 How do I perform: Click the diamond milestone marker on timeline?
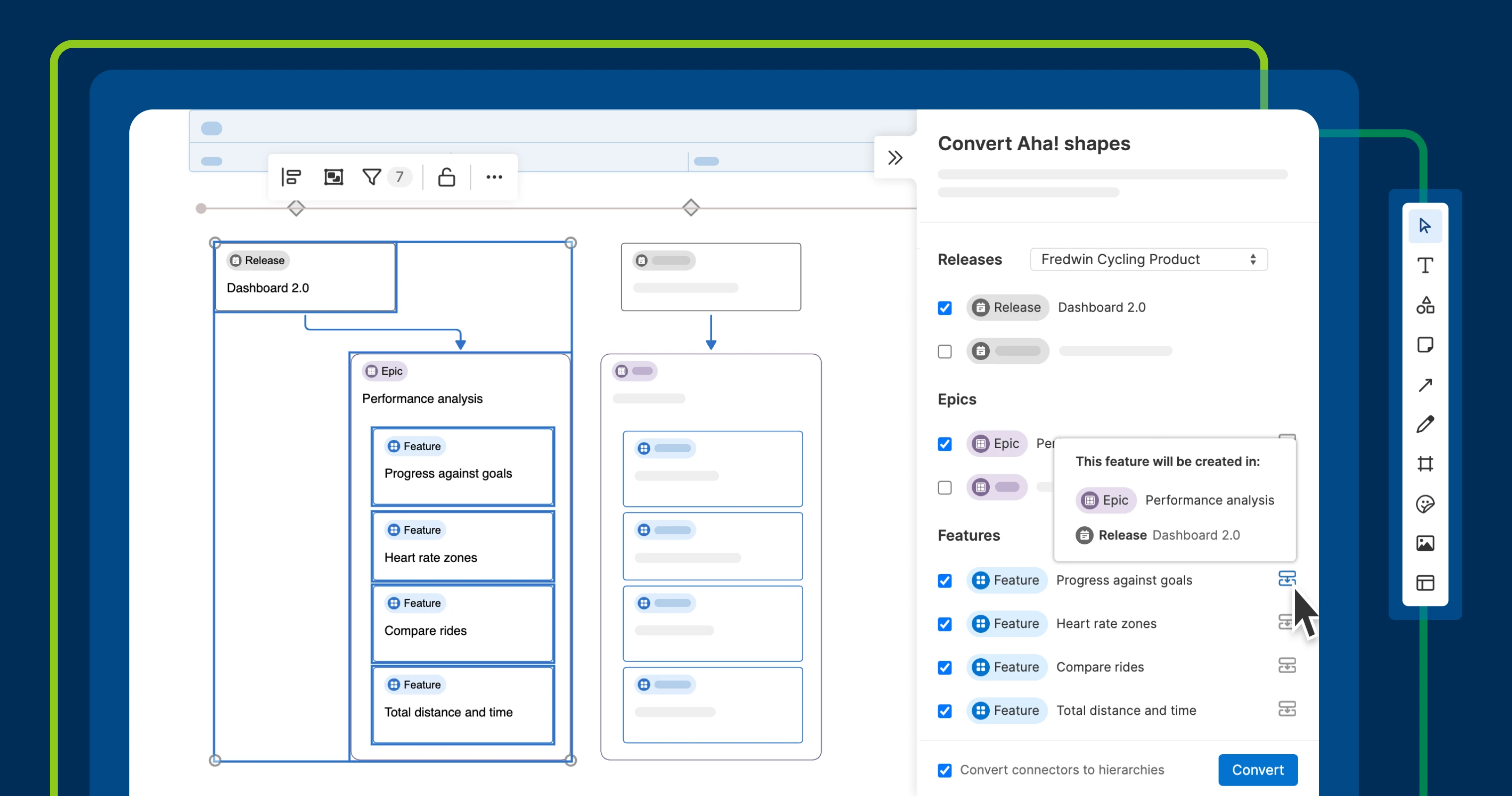point(690,207)
